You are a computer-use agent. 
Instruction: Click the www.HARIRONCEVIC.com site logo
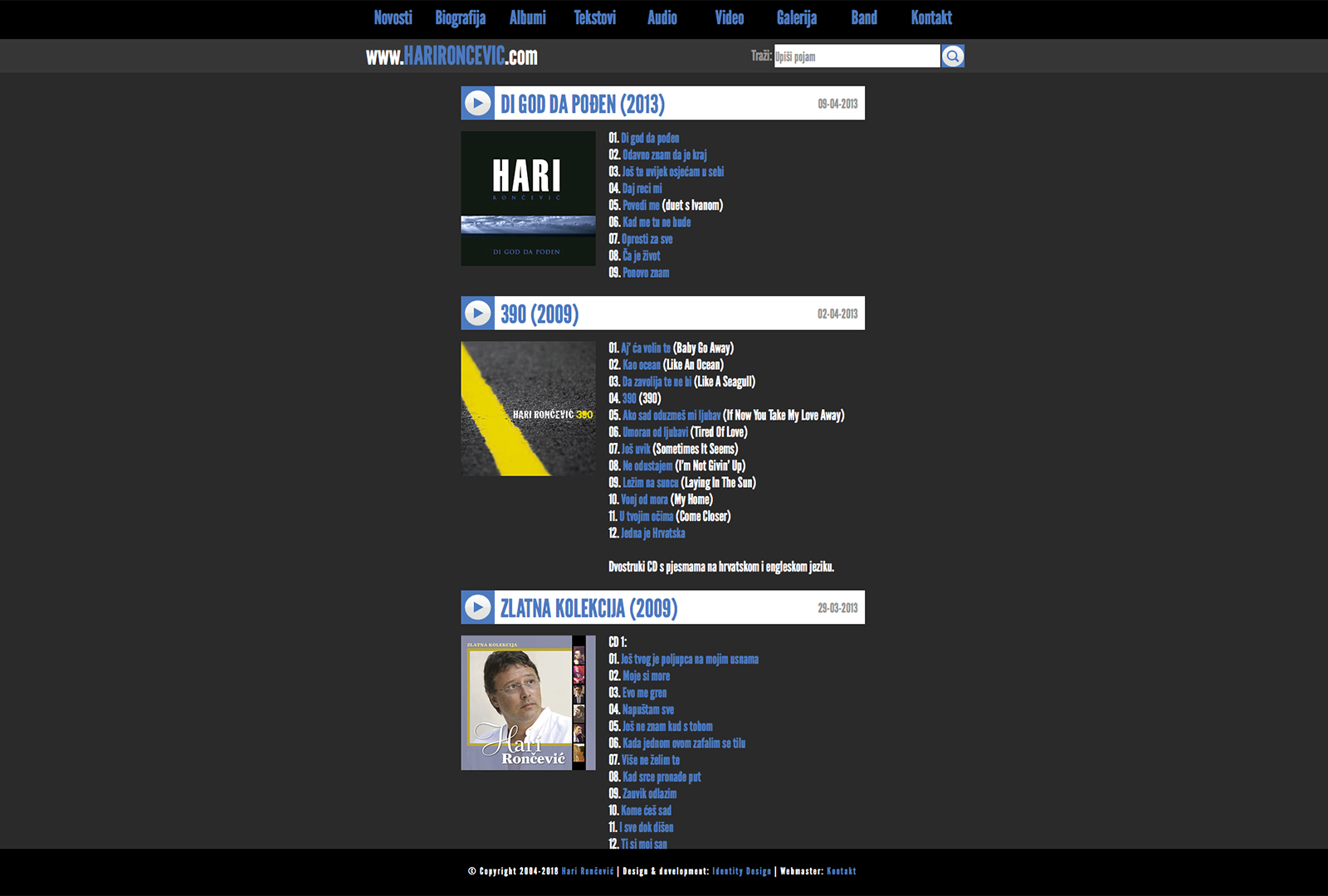452,56
